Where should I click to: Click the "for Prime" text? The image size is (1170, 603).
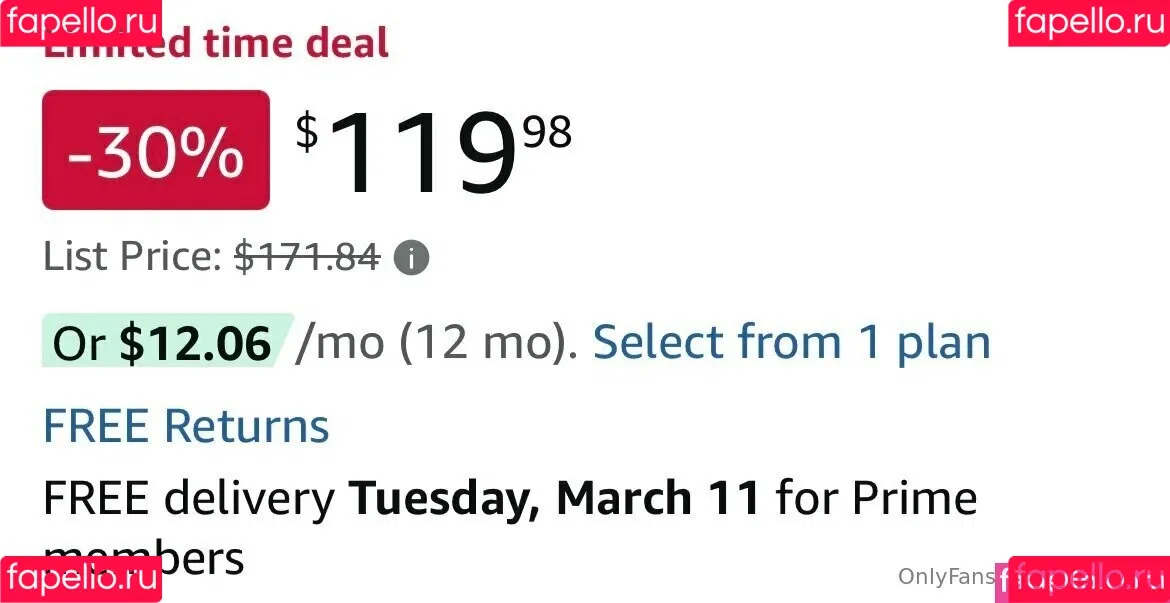[x=876, y=498]
